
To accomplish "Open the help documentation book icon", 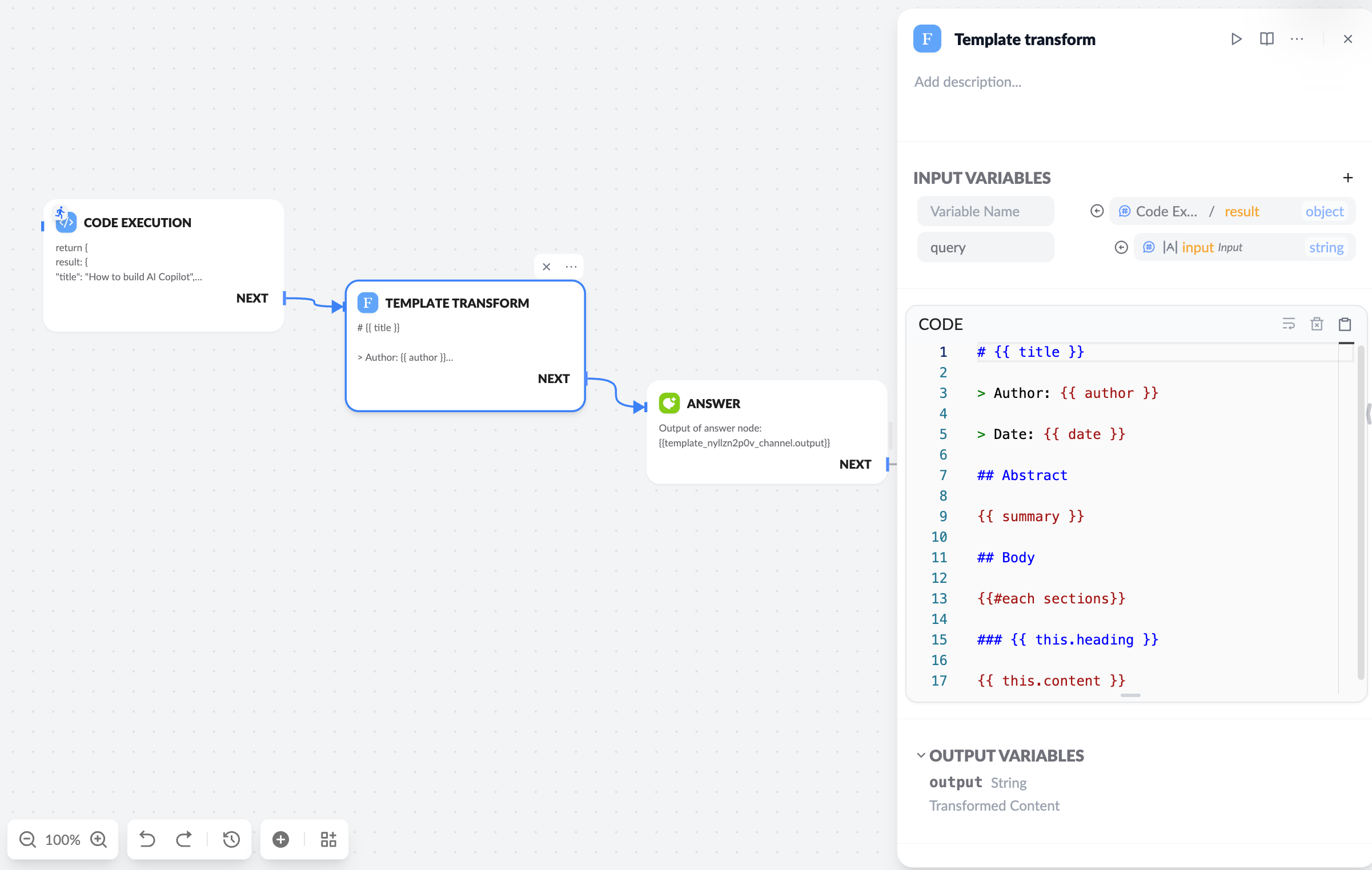I will tap(1266, 39).
